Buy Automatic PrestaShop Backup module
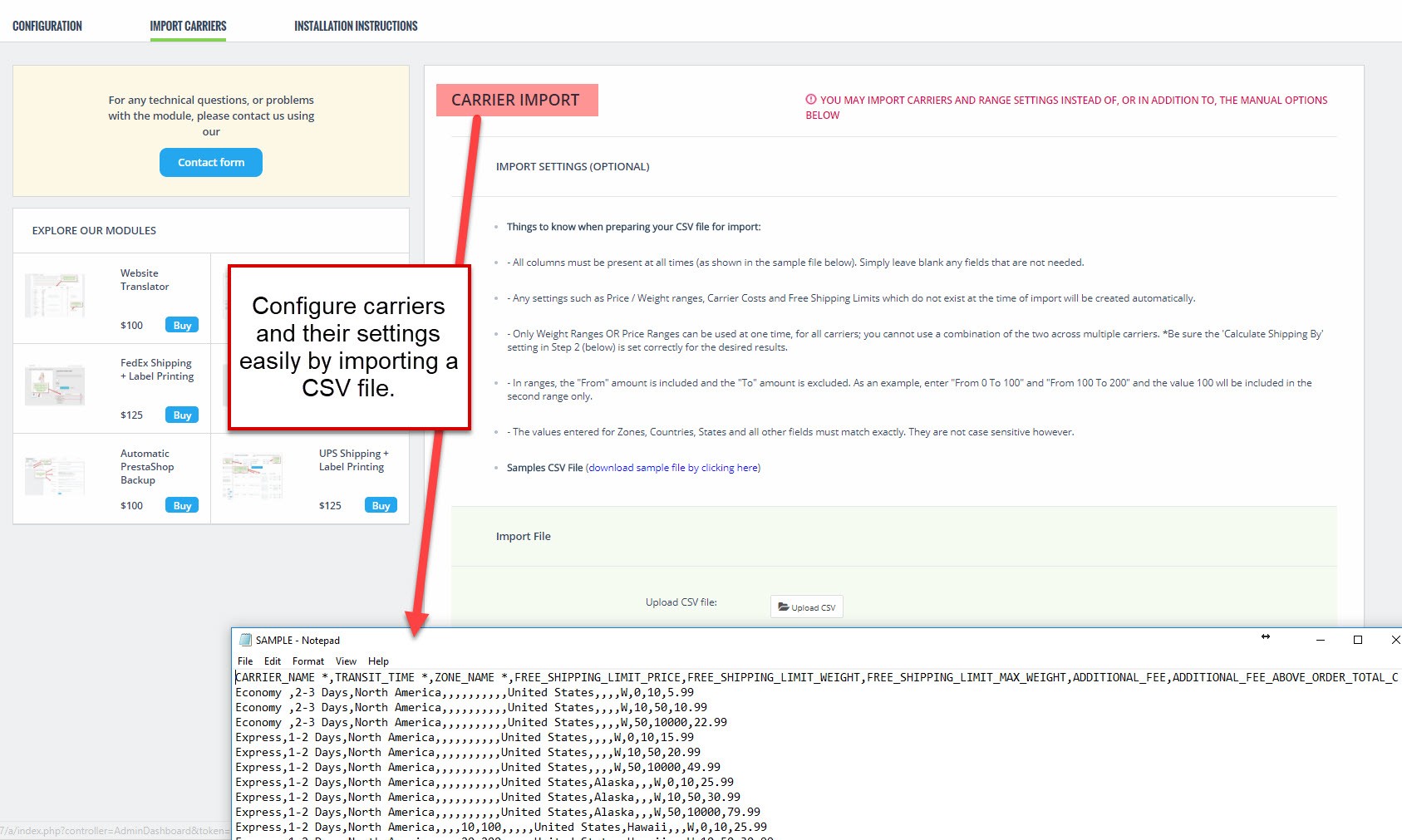Screen dimensions: 1402x840 [x=182, y=505]
